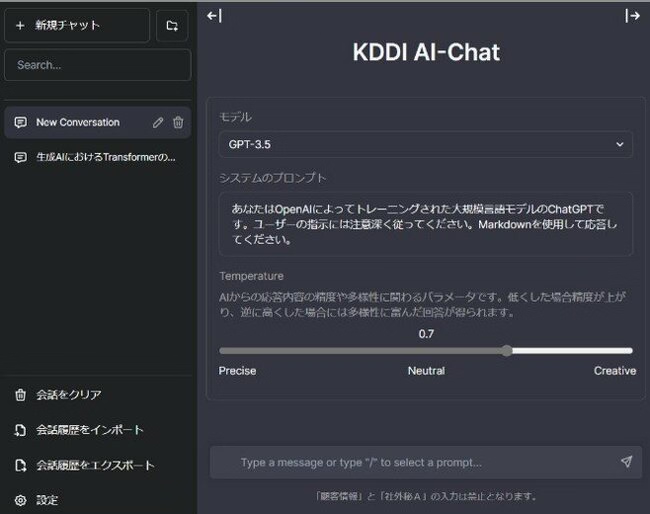650x514 pixels.
Task: Click the model dropdown chevron arrow
Action: pos(620,145)
